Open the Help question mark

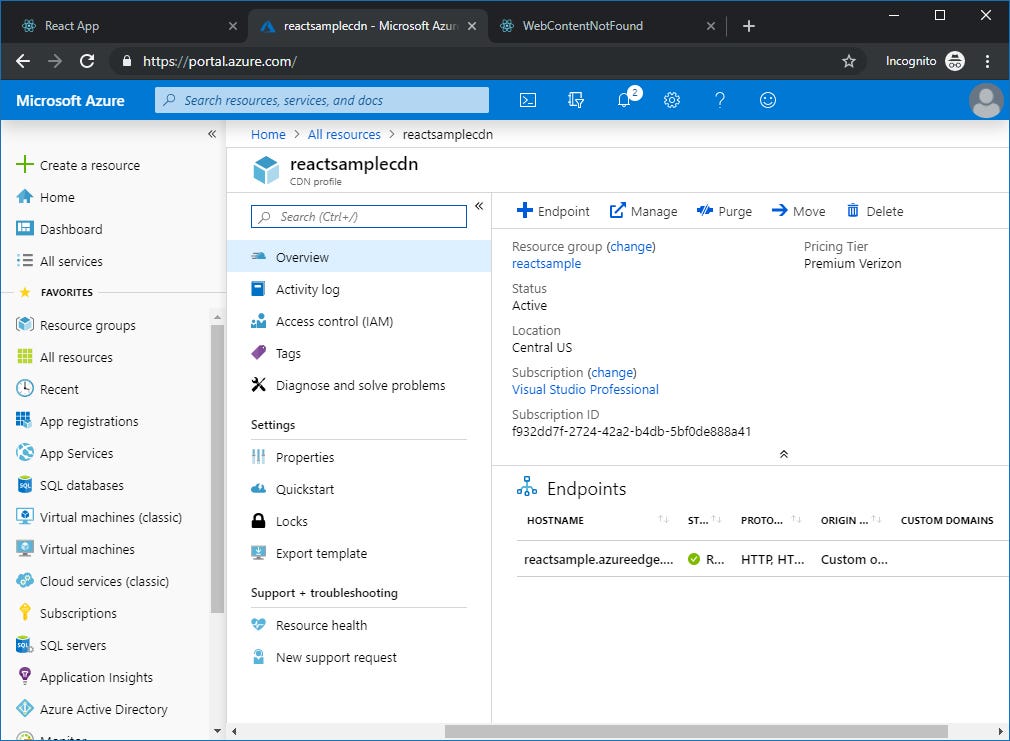720,100
